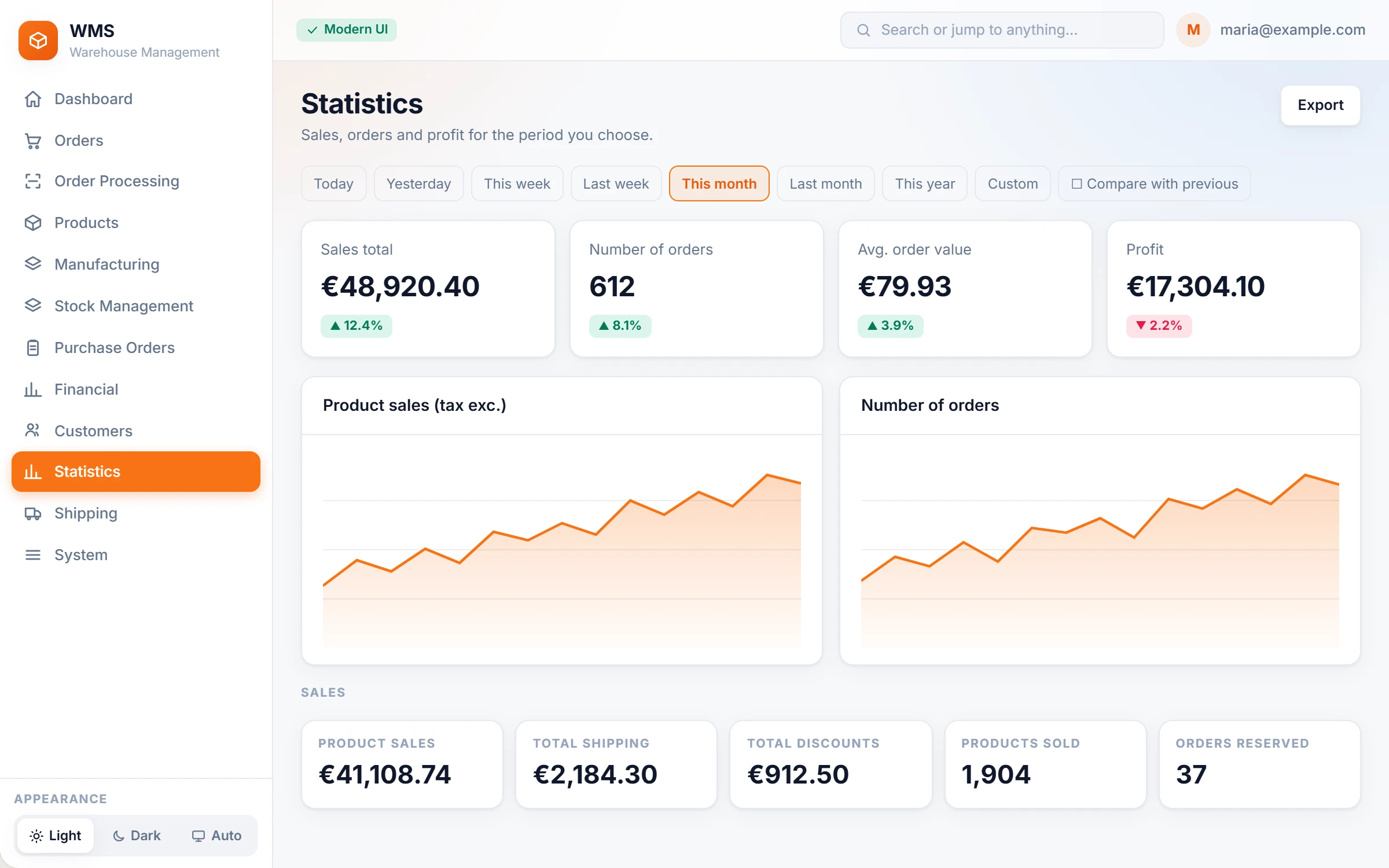
Task: Click the Product sales chart area
Action: point(562,550)
